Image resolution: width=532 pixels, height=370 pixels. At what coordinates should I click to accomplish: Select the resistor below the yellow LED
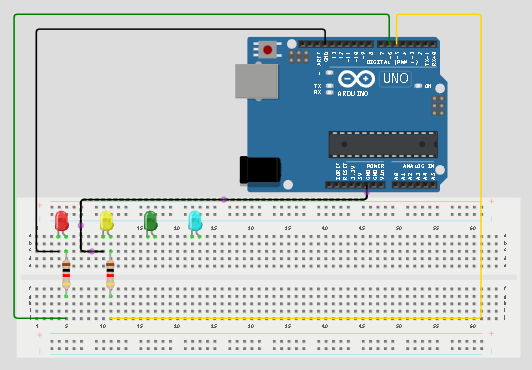(110, 274)
